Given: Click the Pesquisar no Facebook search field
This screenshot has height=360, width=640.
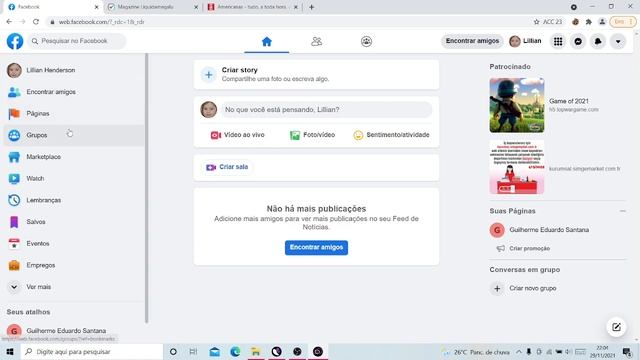Looking at the screenshot, I should (x=77, y=41).
